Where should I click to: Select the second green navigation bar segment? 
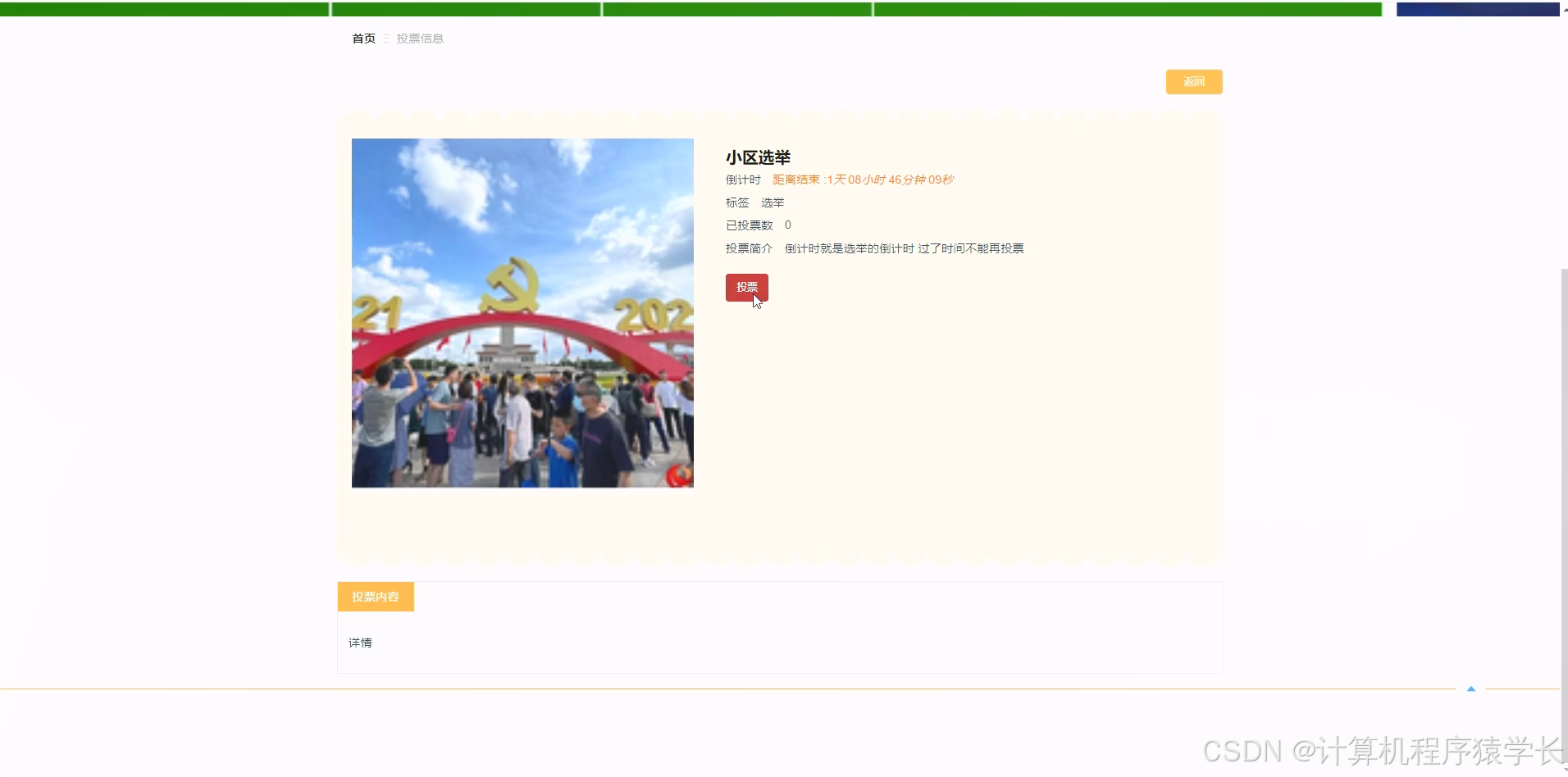tap(465, 9)
